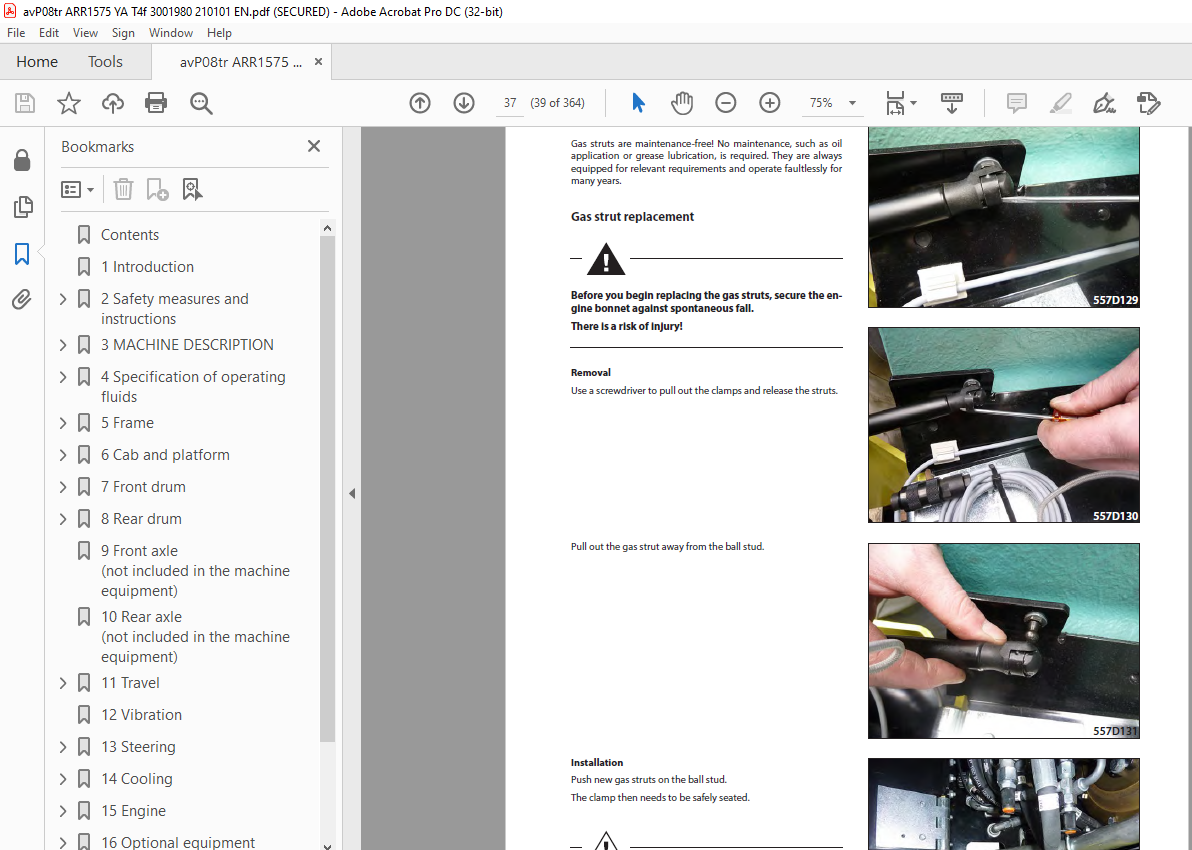Image resolution: width=1192 pixels, height=850 pixels.
Task: Open Page Thumbnails panel in sidebar
Action: click(23, 207)
